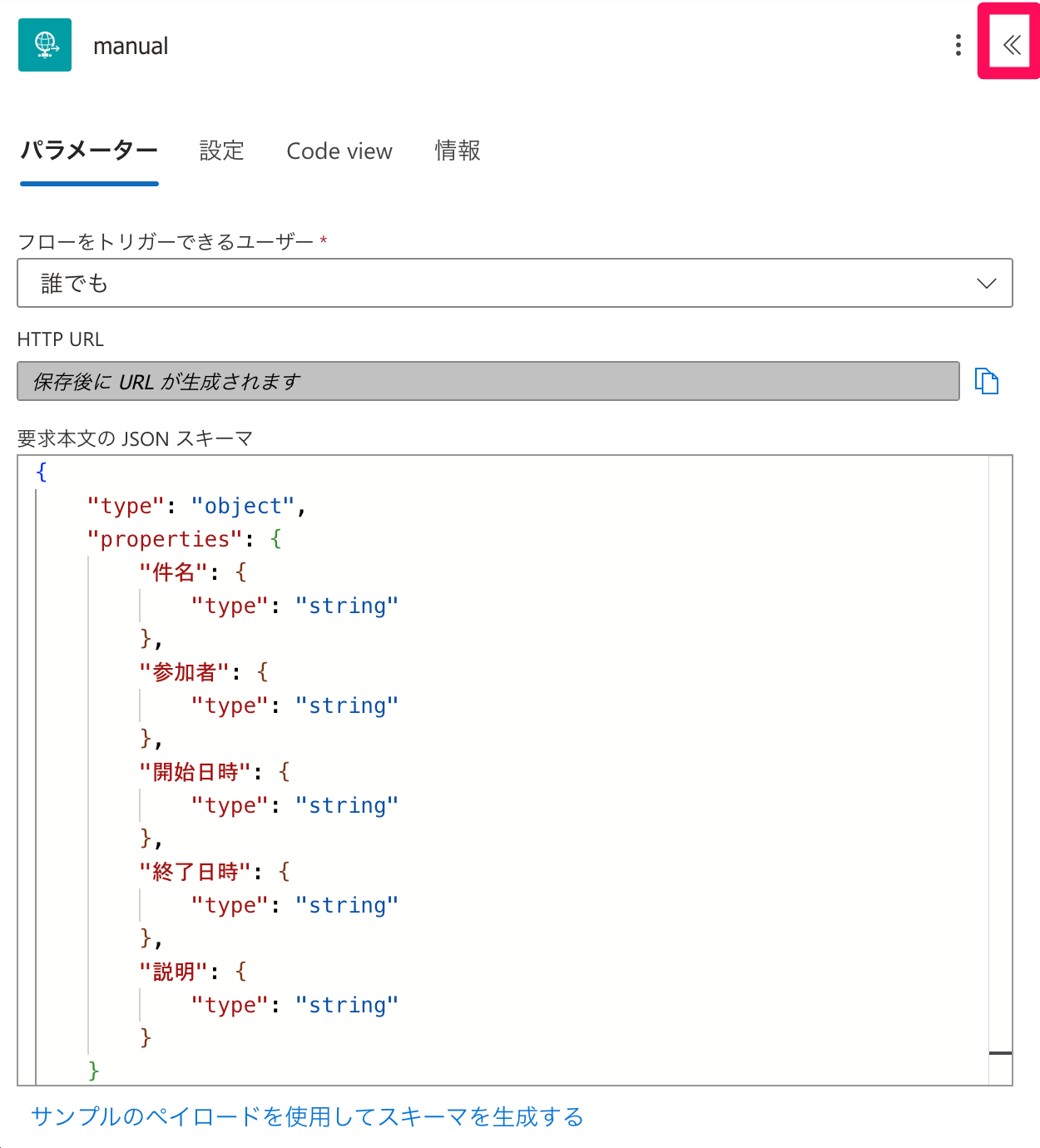Image resolution: width=1040 pixels, height=1148 pixels.
Task: Switch to the パラメーター tab
Action: point(89,151)
